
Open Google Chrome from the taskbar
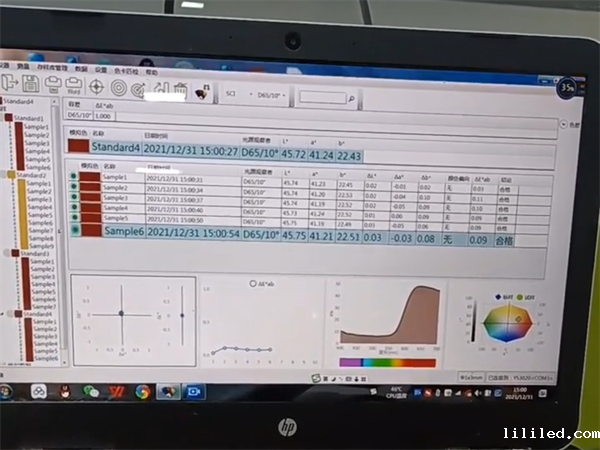[143, 391]
